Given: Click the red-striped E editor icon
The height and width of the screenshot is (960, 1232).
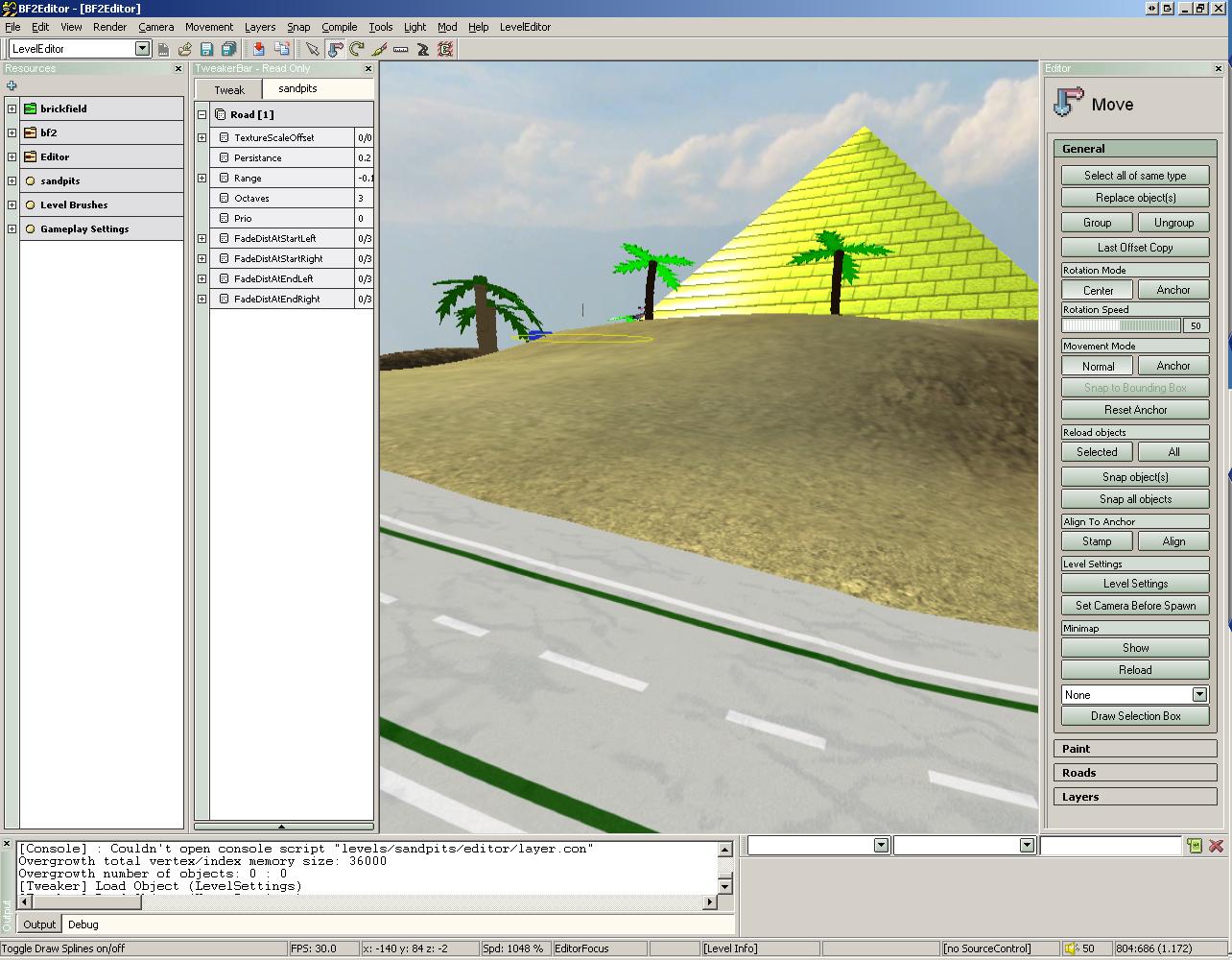Looking at the screenshot, I should pos(445,49).
